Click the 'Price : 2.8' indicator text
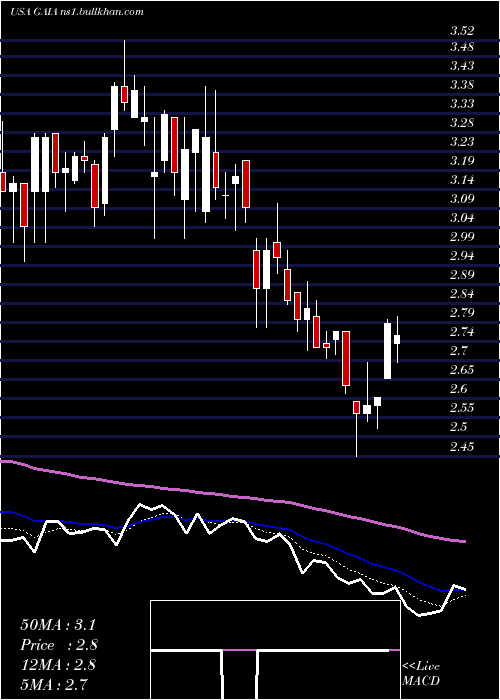500x700 pixels. (x=59, y=645)
